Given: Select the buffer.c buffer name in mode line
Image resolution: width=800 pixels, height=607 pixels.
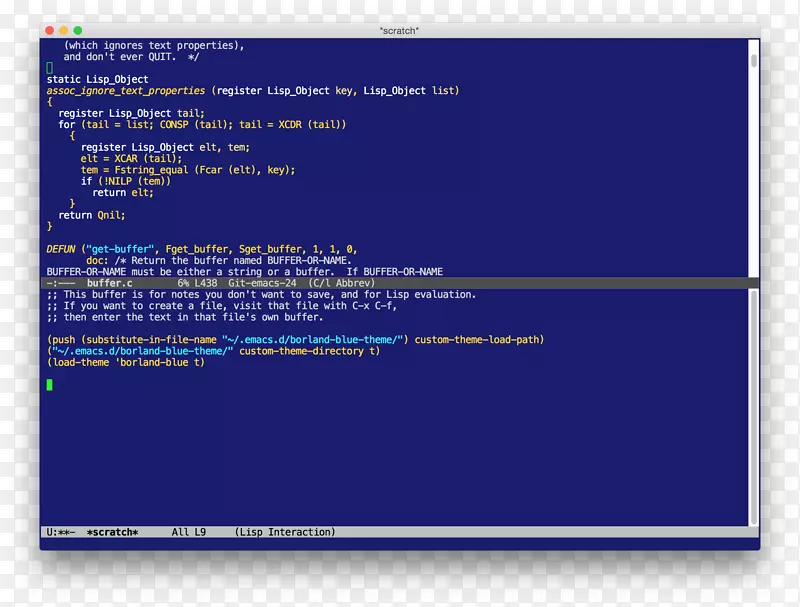Looking at the screenshot, I should coord(110,283).
